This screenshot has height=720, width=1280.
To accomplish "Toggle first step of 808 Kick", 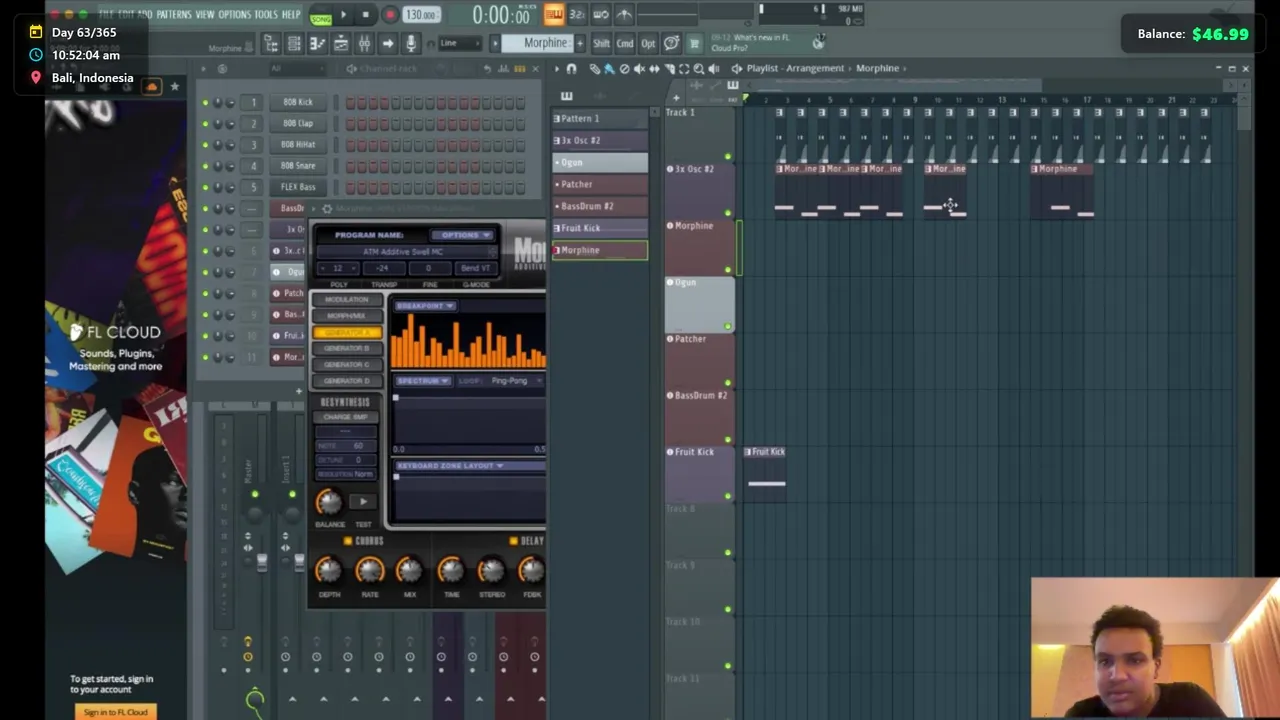I will 351,102.
